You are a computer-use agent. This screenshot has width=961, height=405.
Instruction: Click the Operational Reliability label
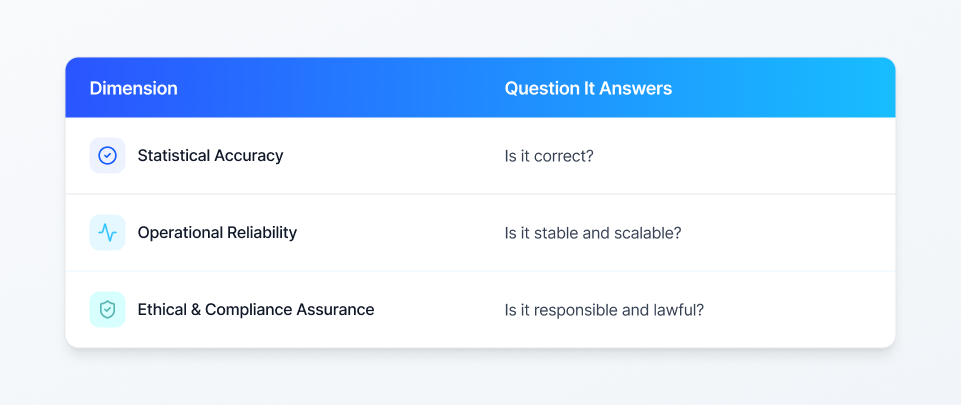pos(217,233)
